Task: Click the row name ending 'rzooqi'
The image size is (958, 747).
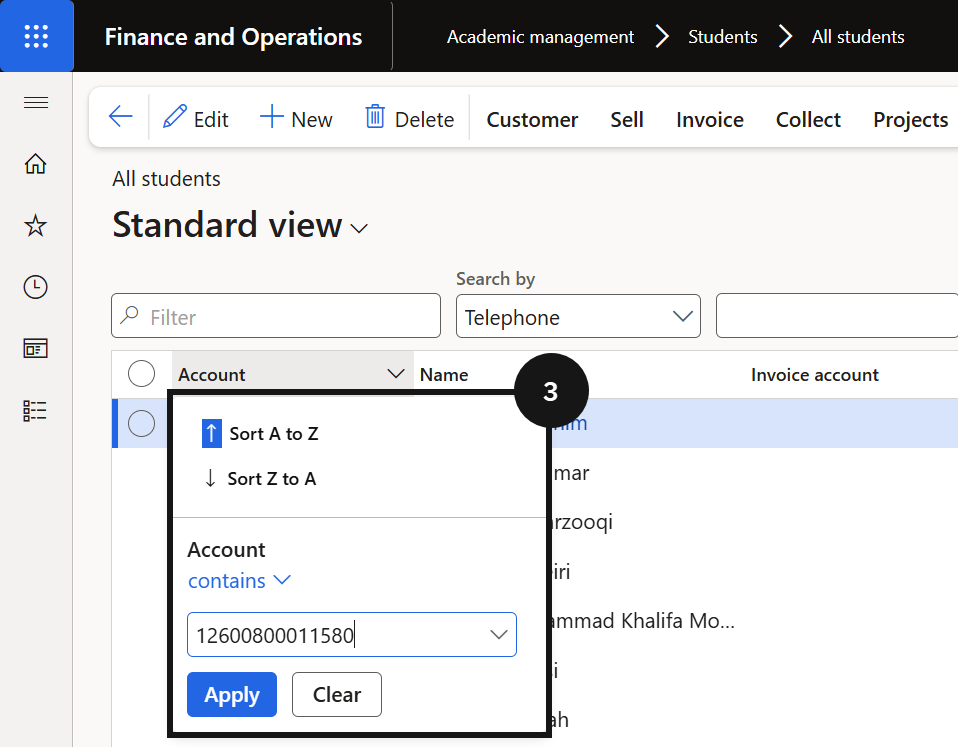Action: (581, 522)
